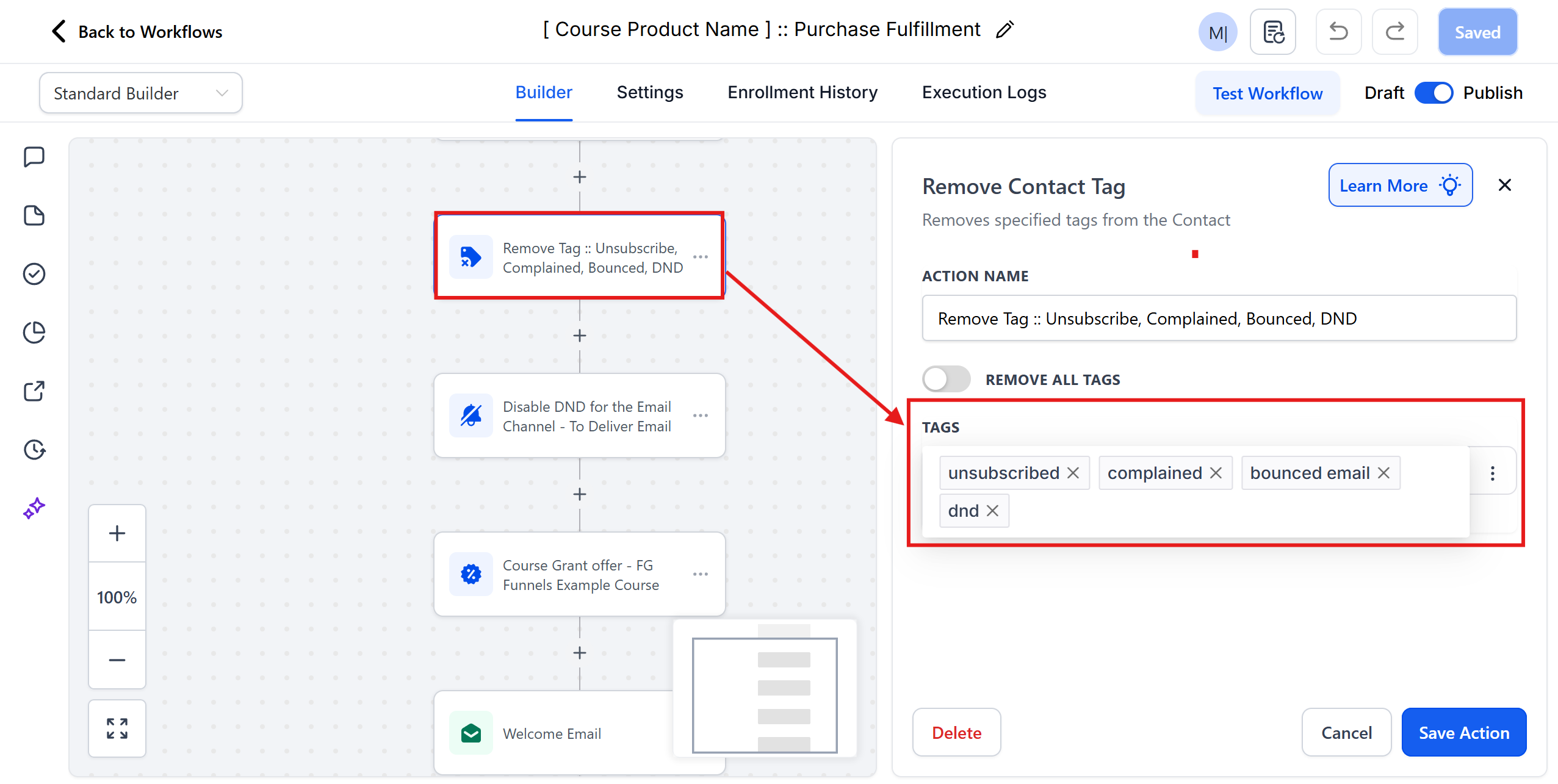This screenshot has width=1558, height=784.
Task: Click the pencil icon to rename workflow
Action: [1004, 29]
